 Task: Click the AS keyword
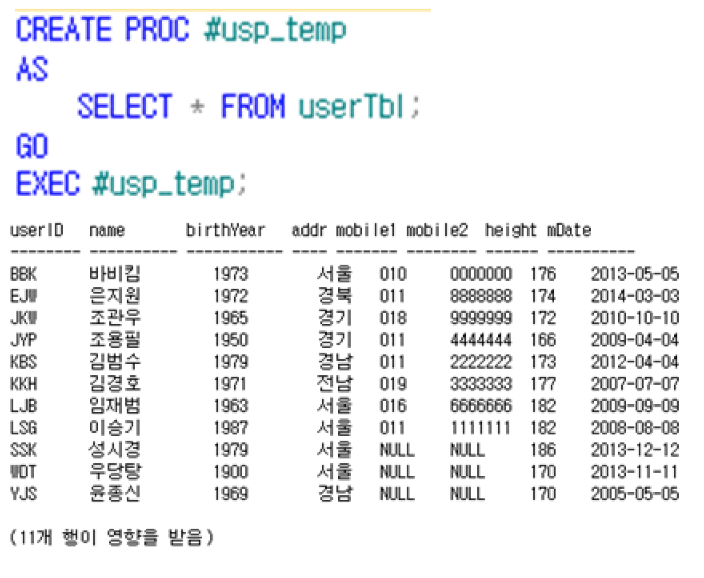pyautogui.click(x=32, y=69)
